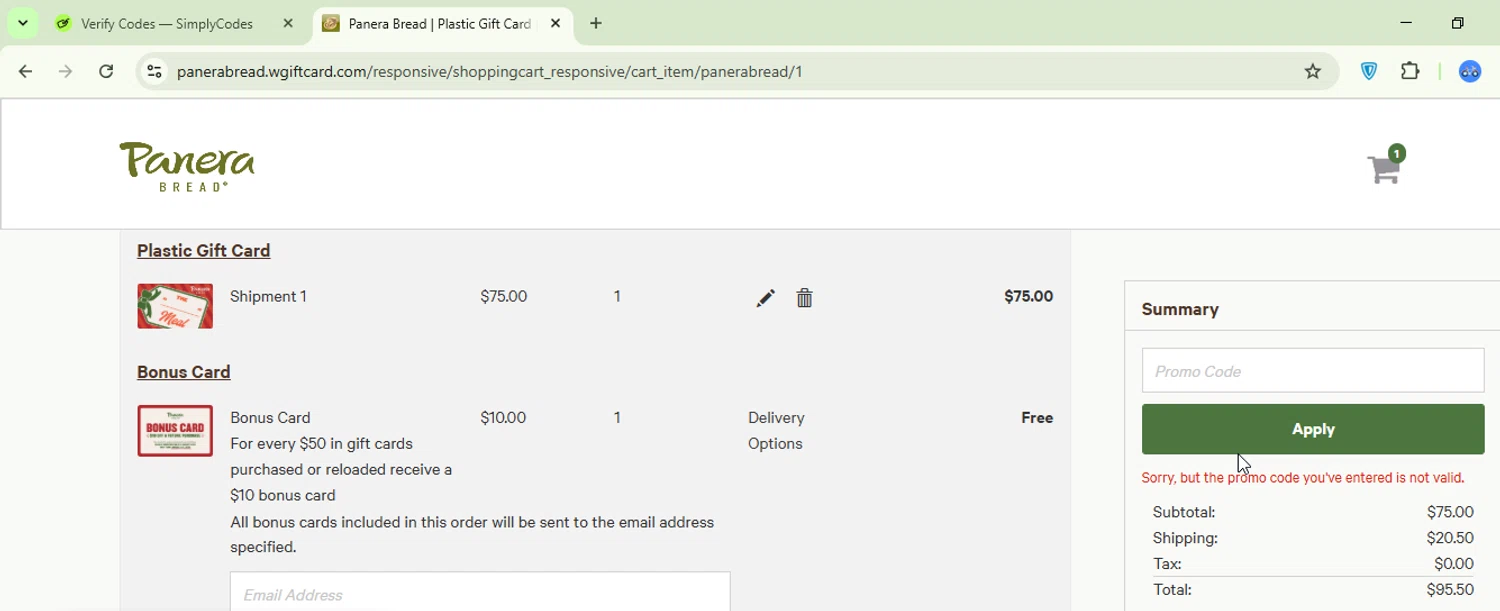
Task: Open the browser profile avatar
Action: (x=1470, y=71)
